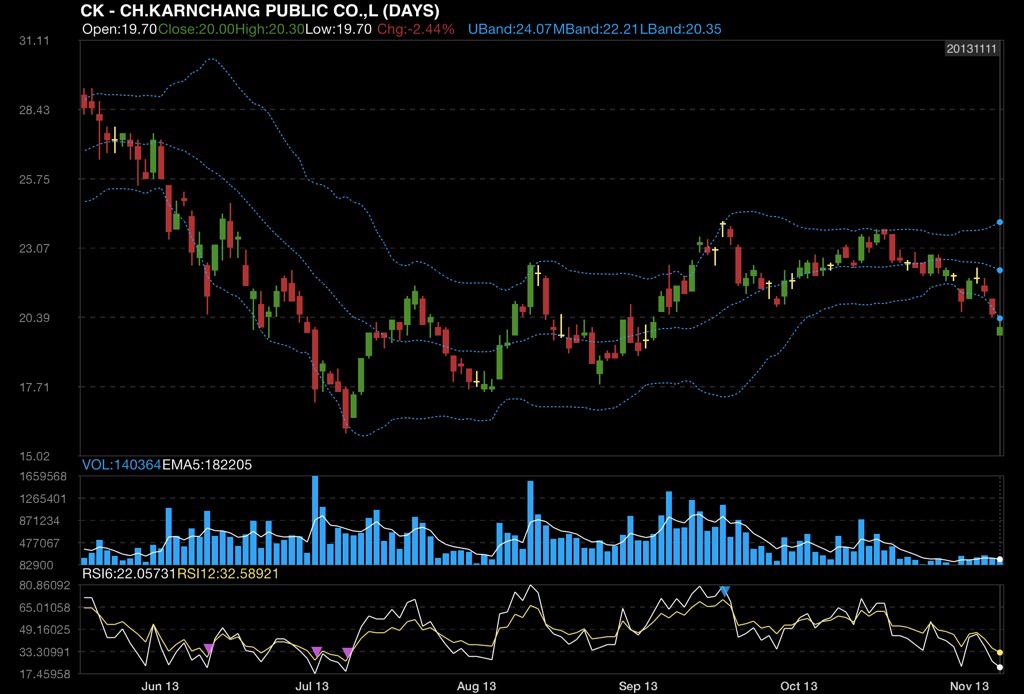Click the Oct 13 date axis label
Screen dimensions: 1024x694
[x=799, y=686]
